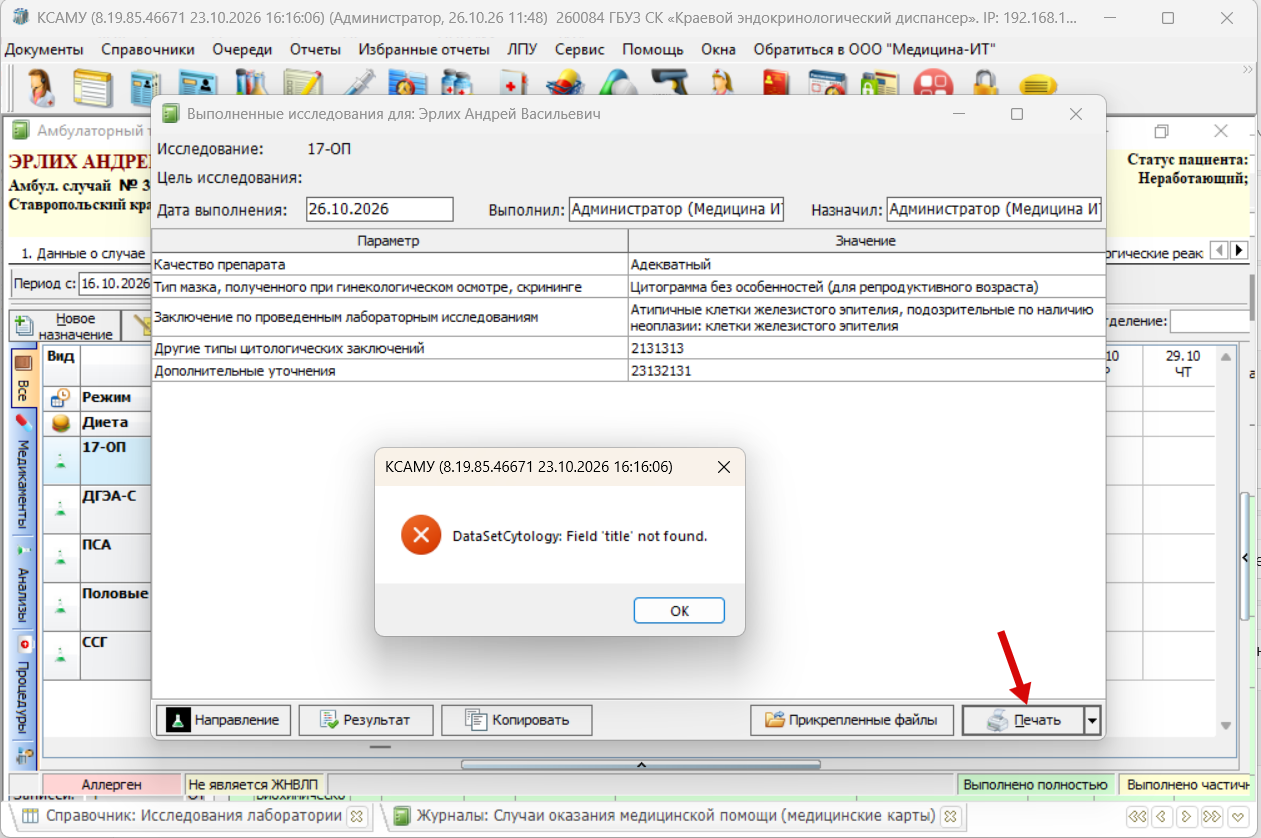Click the Назначил input field
This screenshot has width=1261, height=838.
994,209
